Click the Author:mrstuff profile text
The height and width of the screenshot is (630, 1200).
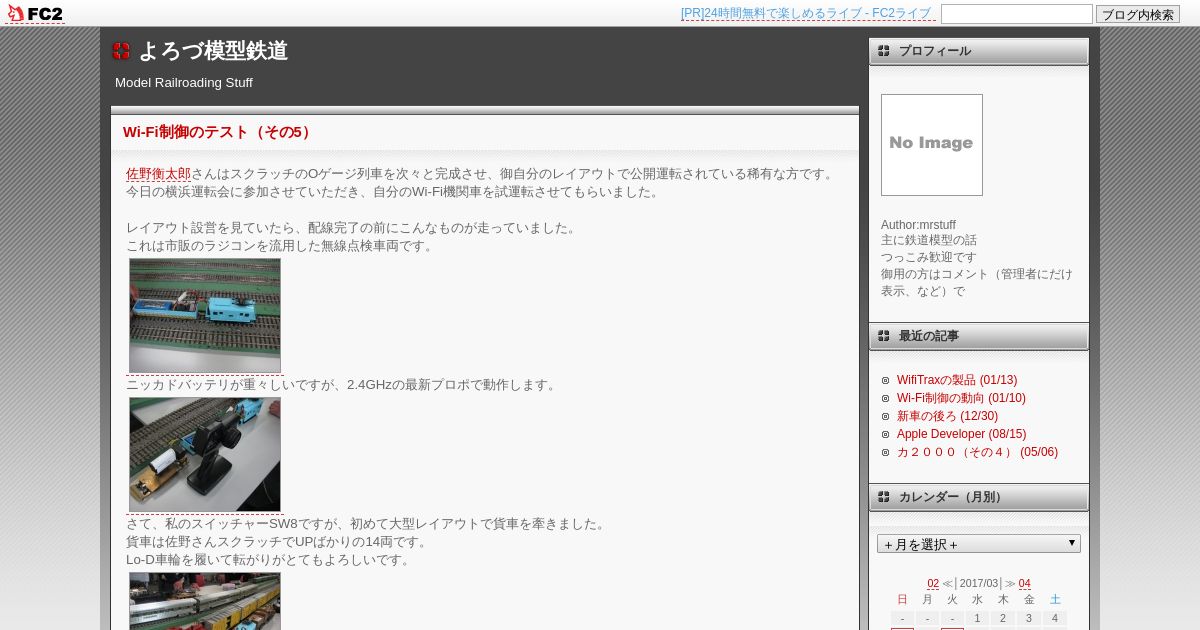(918, 225)
